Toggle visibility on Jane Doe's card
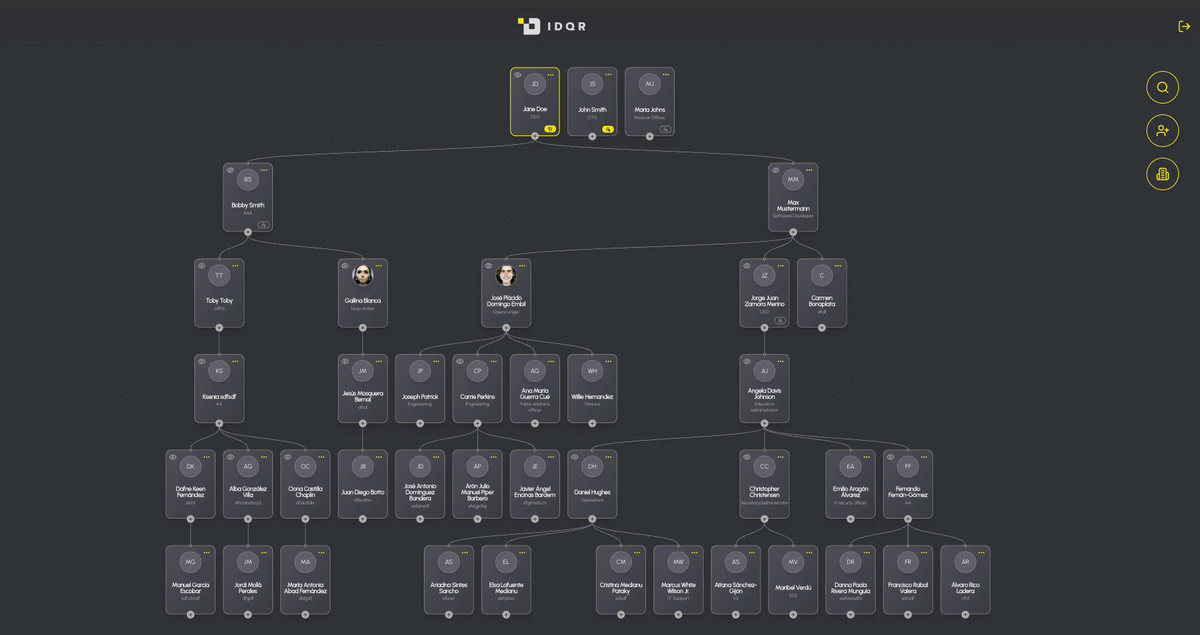The height and width of the screenshot is (635, 1200). [517, 74]
